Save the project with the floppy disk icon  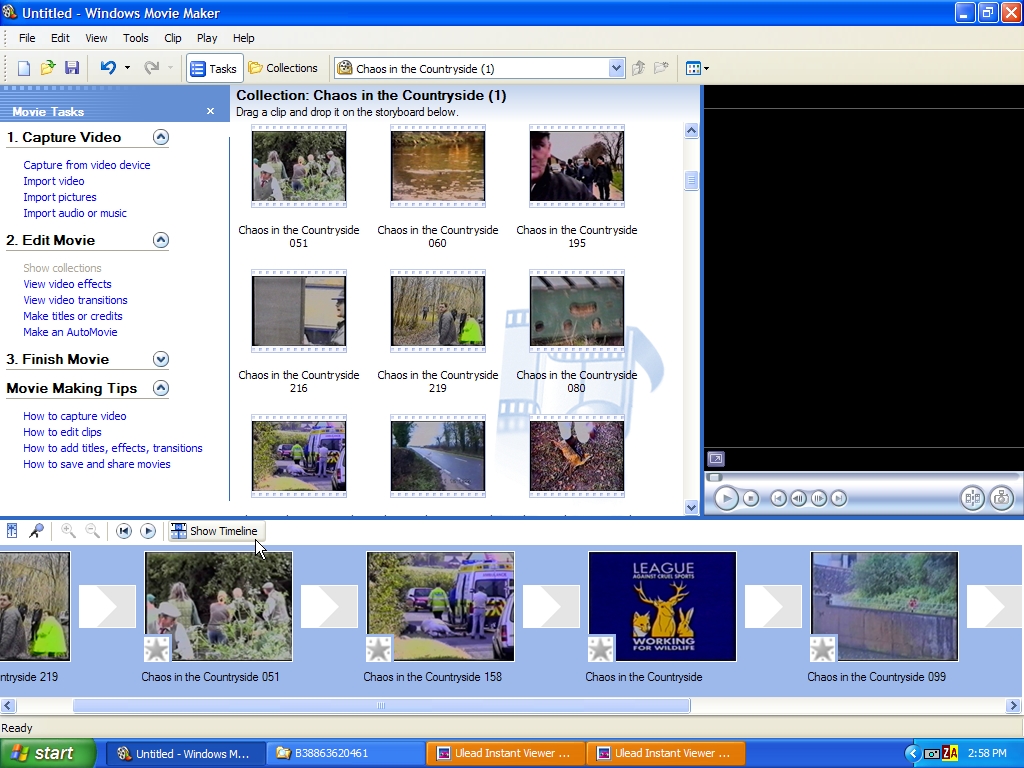(72, 68)
